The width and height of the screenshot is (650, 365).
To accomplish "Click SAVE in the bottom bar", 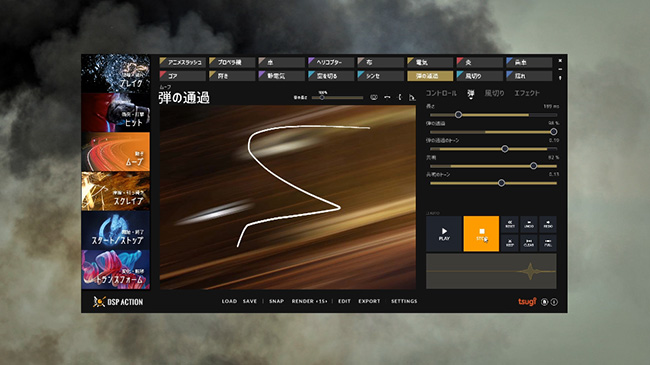I will 250,301.
